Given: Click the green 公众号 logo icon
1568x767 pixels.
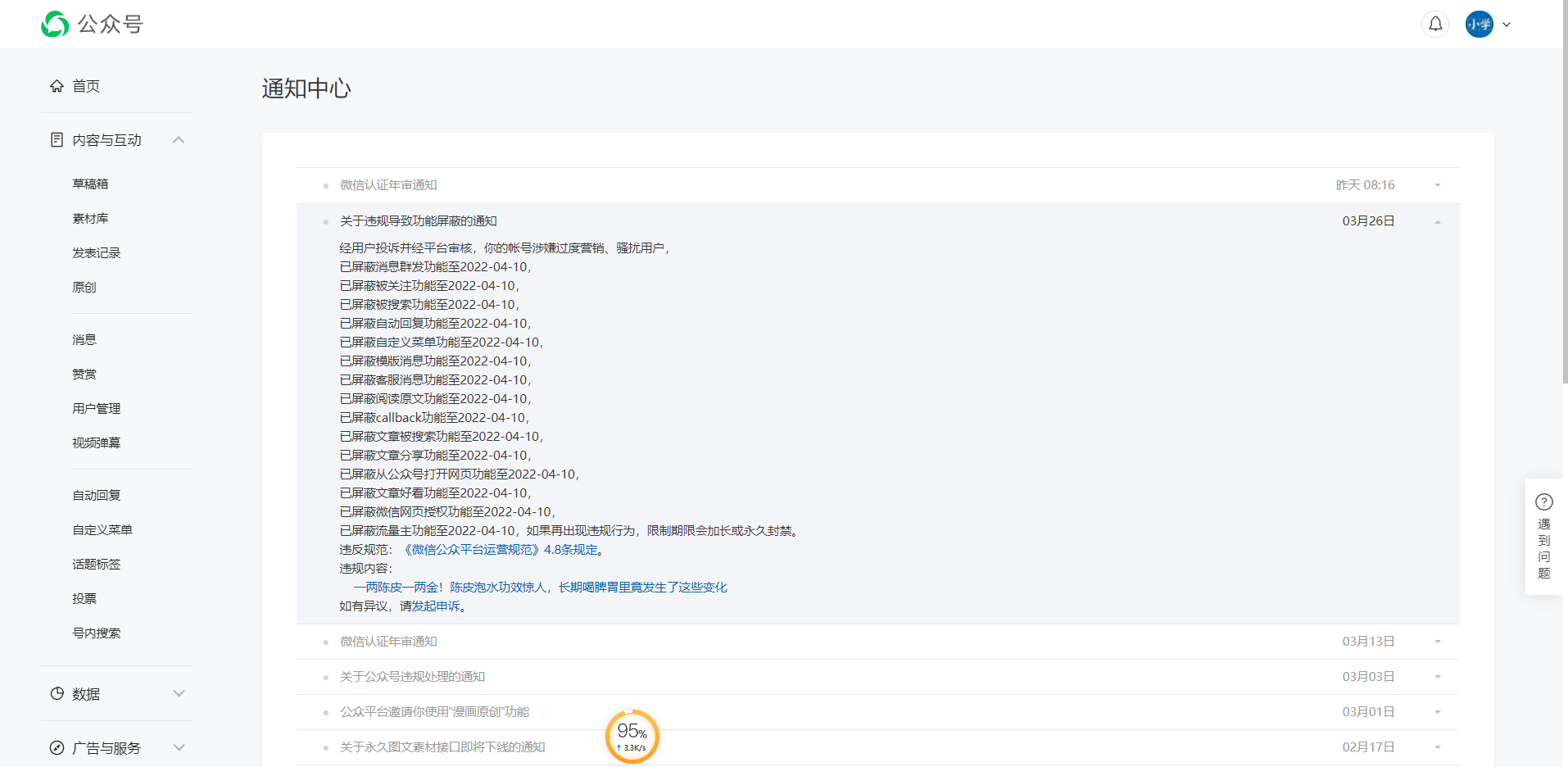Looking at the screenshot, I should (55, 25).
